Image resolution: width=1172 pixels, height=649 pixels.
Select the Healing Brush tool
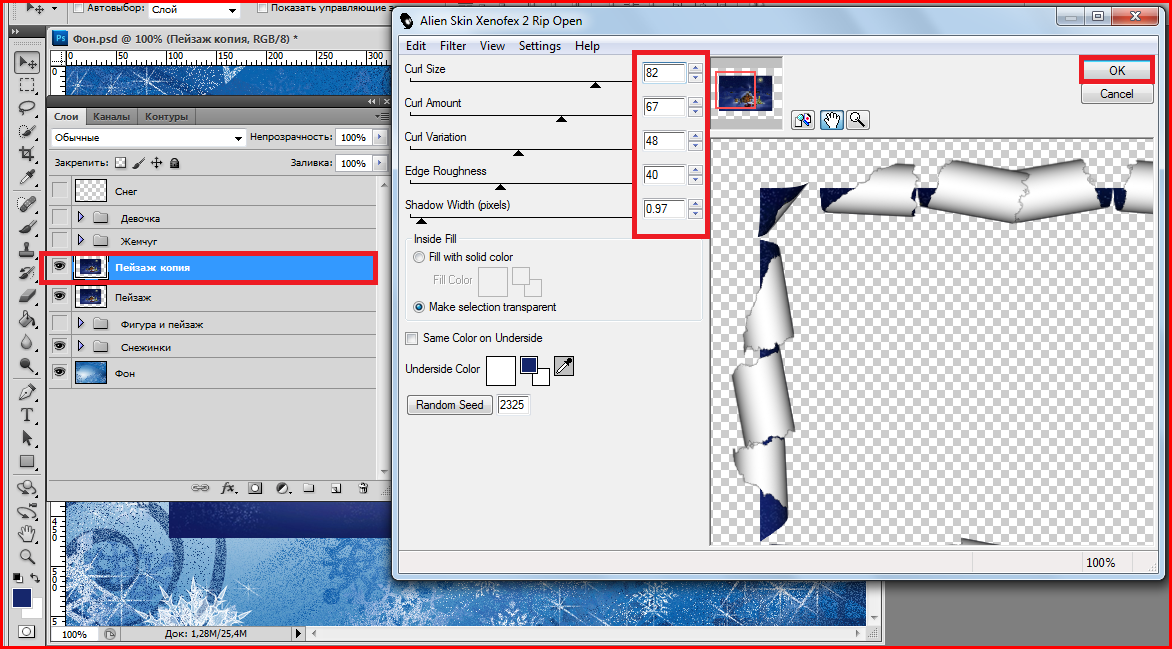(x=28, y=203)
